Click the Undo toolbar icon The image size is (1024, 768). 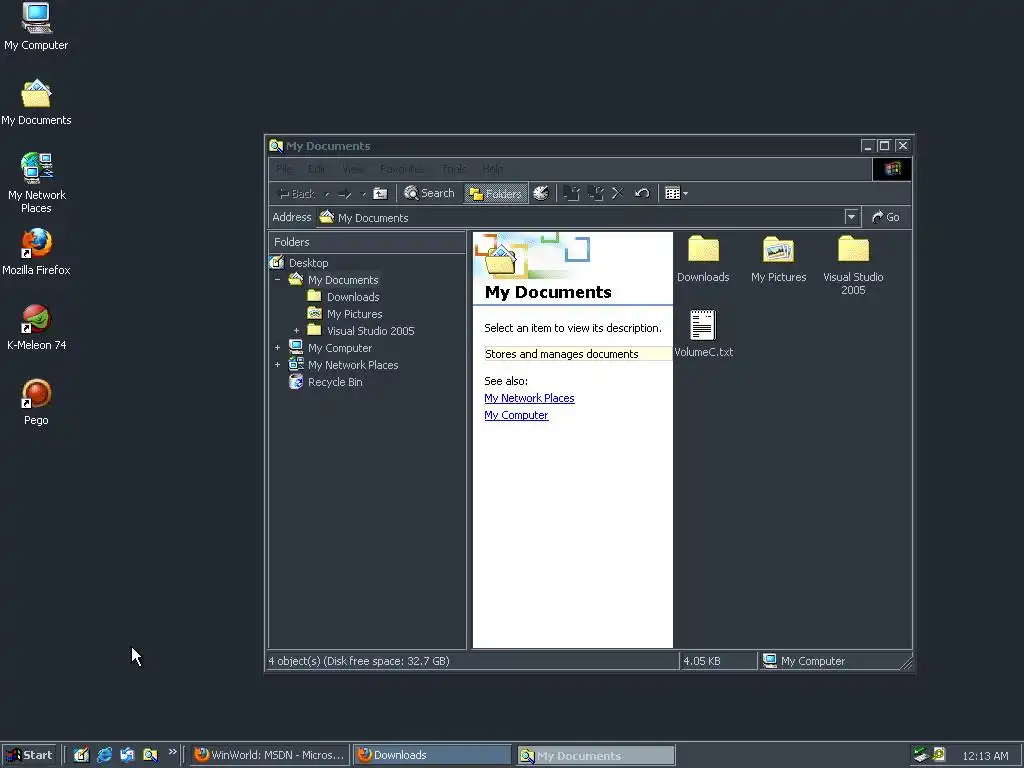642,193
